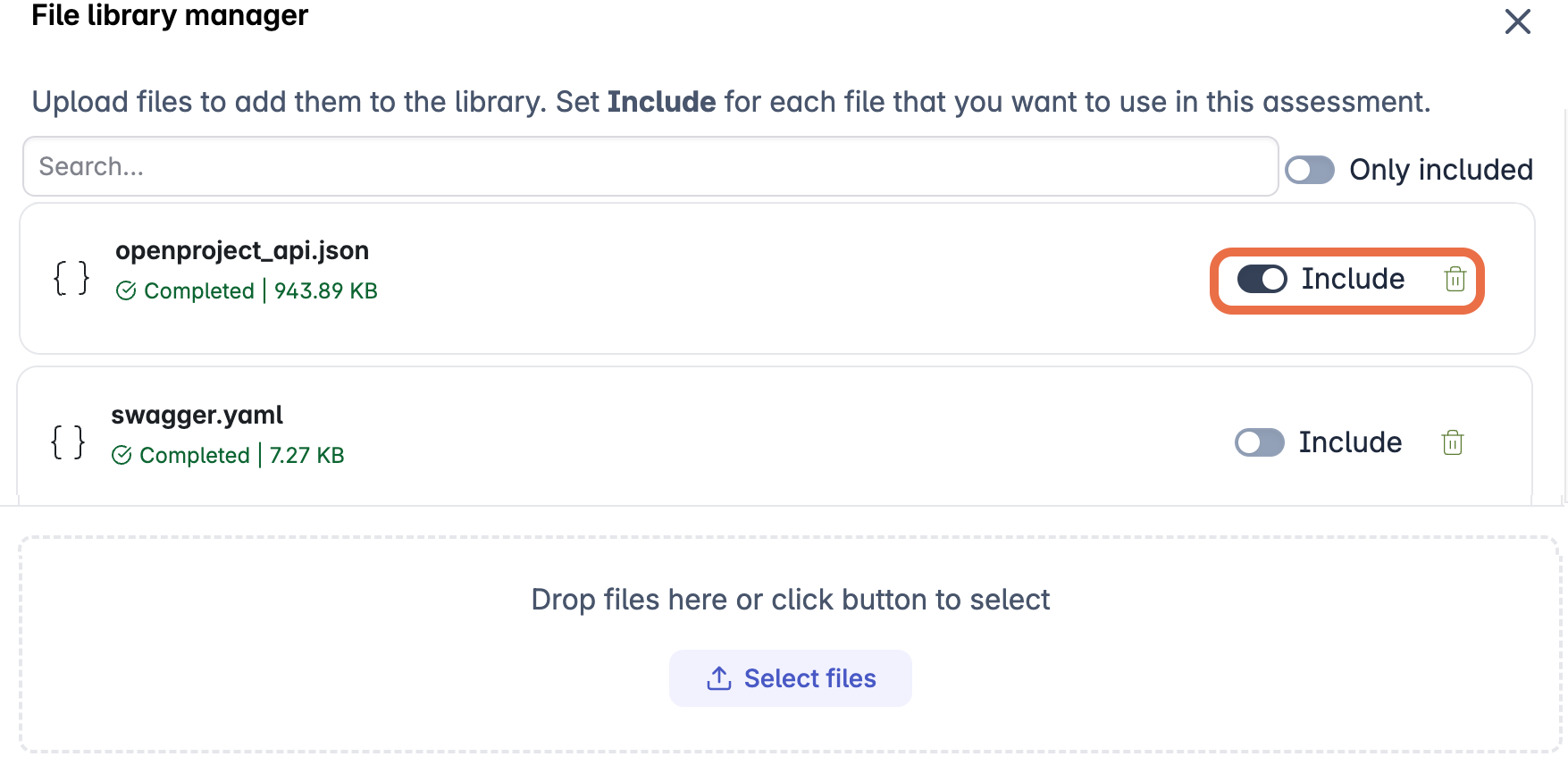Click the upload arrow icon in Select files
1568x765 pixels.
pyautogui.click(x=717, y=677)
